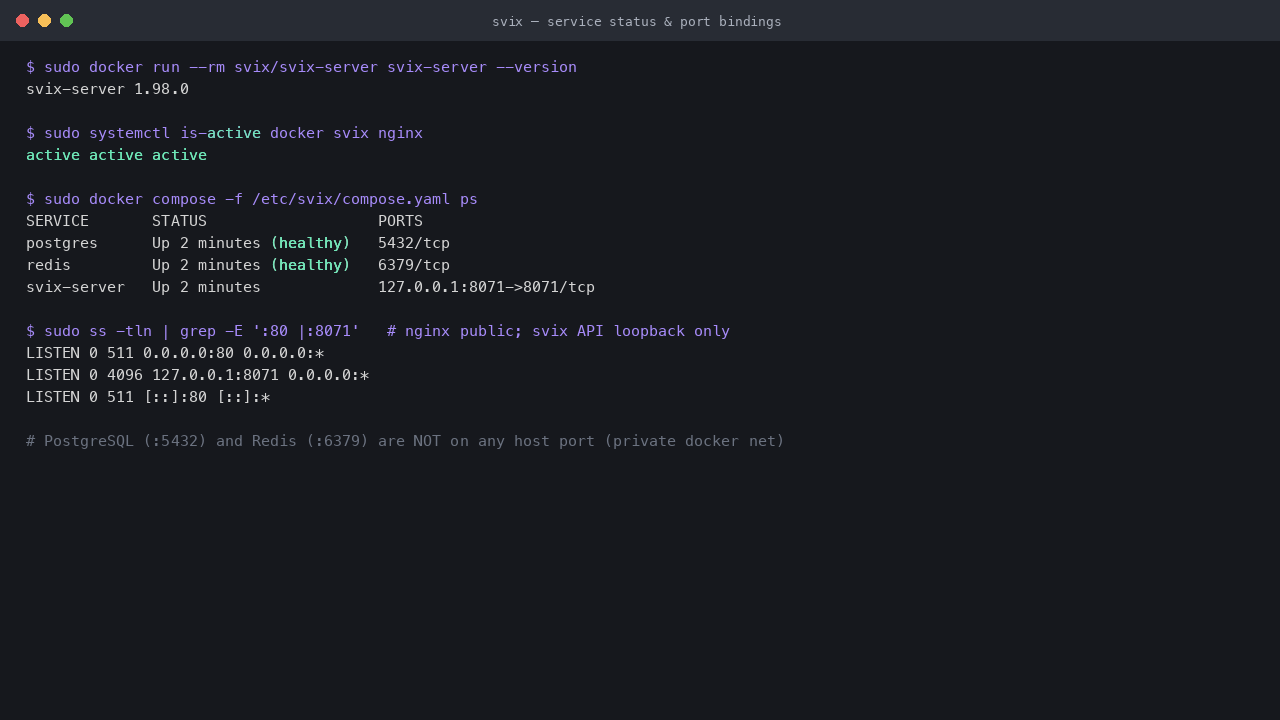Select the 'sudo docker run --rm svix/svix-server' command line
Image resolution: width=1280 pixels, height=720 pixels.
pos(301,67)
